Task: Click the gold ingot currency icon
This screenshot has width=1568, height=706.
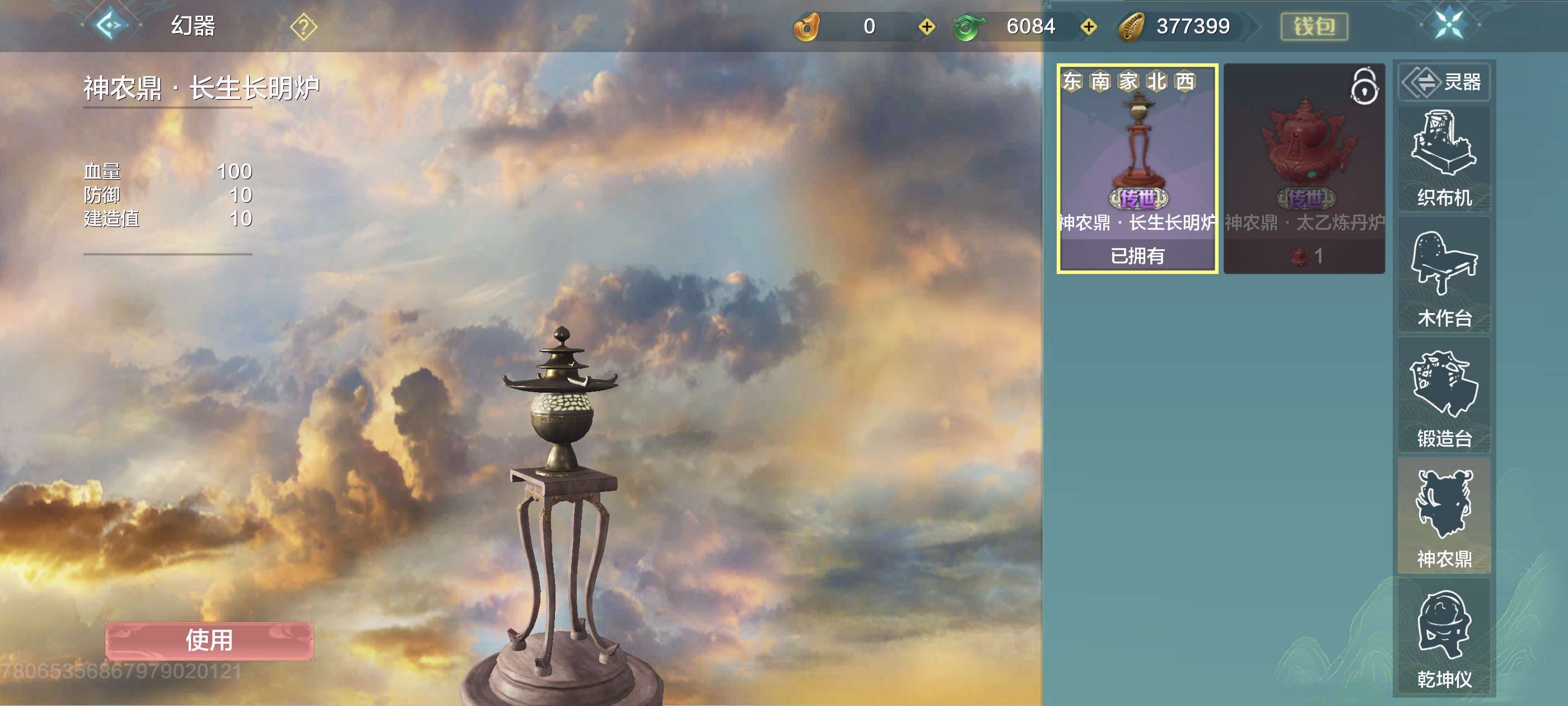Action: (x=807, y=27)
